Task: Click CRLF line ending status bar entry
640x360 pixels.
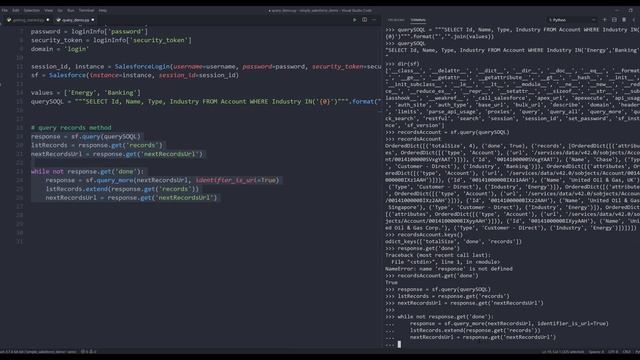Action: point(627,351)
